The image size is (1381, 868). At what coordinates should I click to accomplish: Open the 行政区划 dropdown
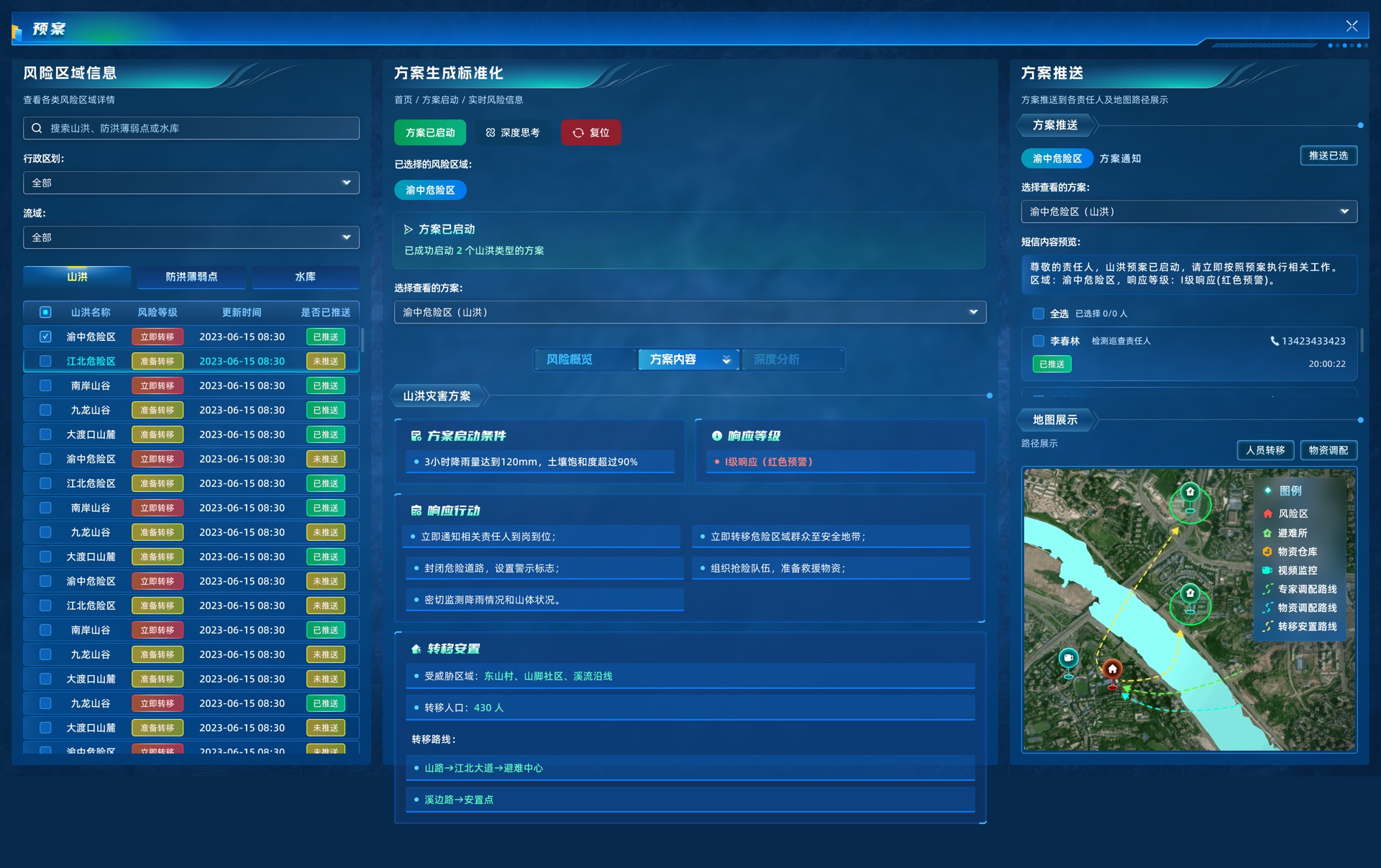[191, 183]
